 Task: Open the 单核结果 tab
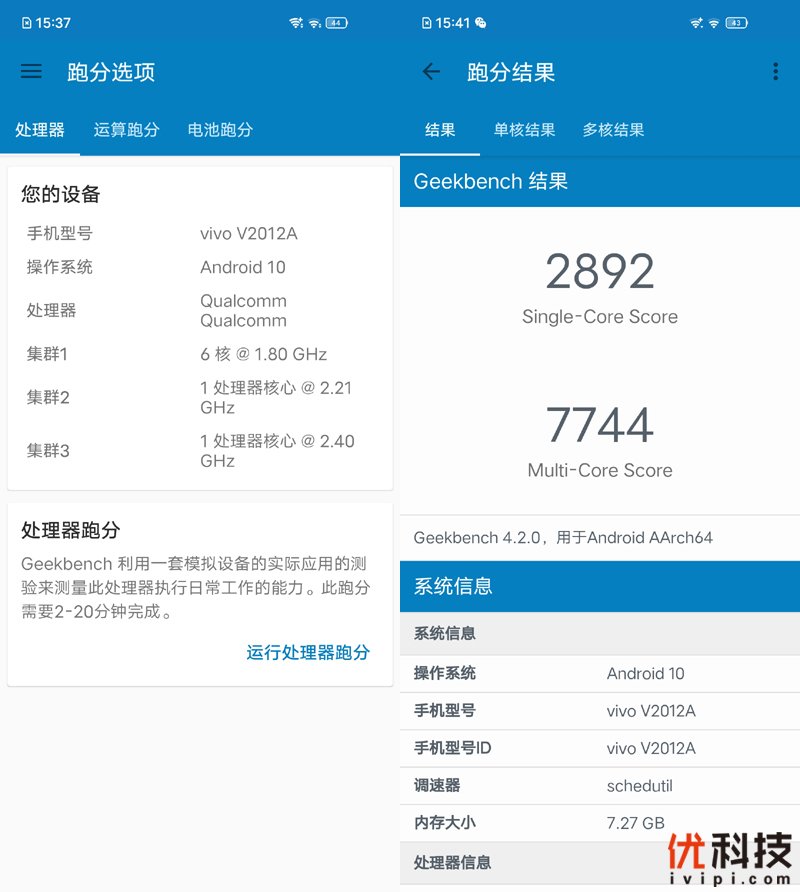pyautogui.click(x=524, y=130)
